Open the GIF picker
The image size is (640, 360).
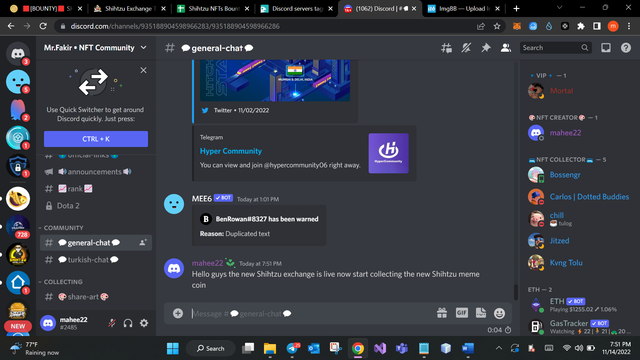[x=462, y=313]
